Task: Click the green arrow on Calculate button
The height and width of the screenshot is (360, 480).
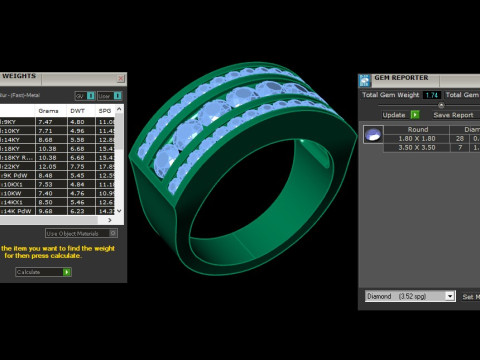Action: point(67,272)
